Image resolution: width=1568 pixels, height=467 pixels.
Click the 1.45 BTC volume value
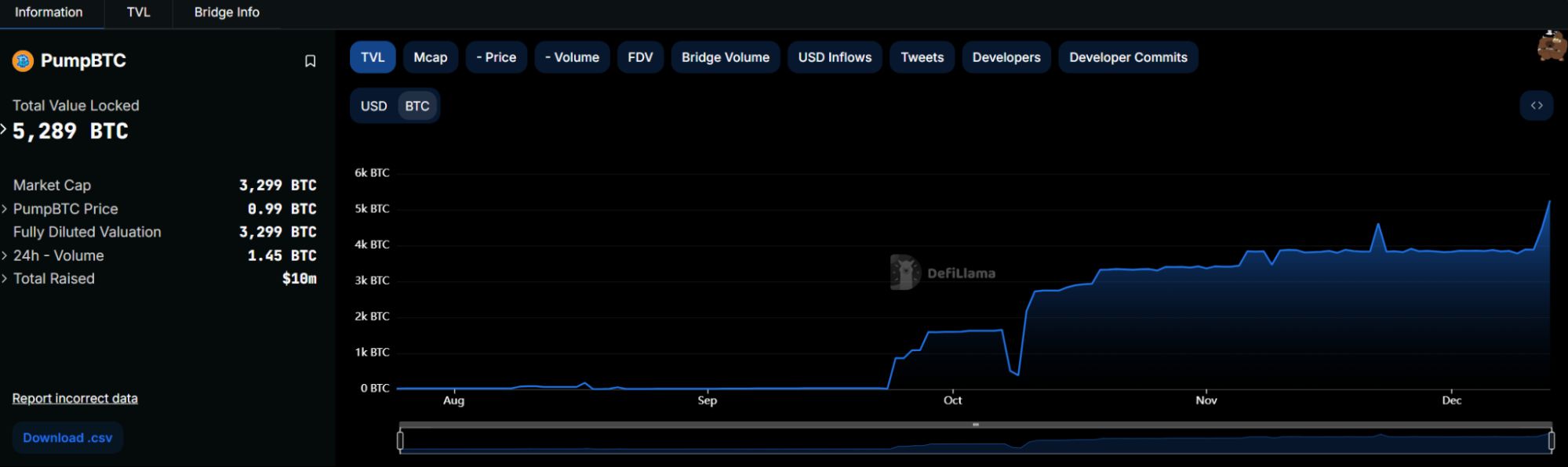tap(282, 255)
